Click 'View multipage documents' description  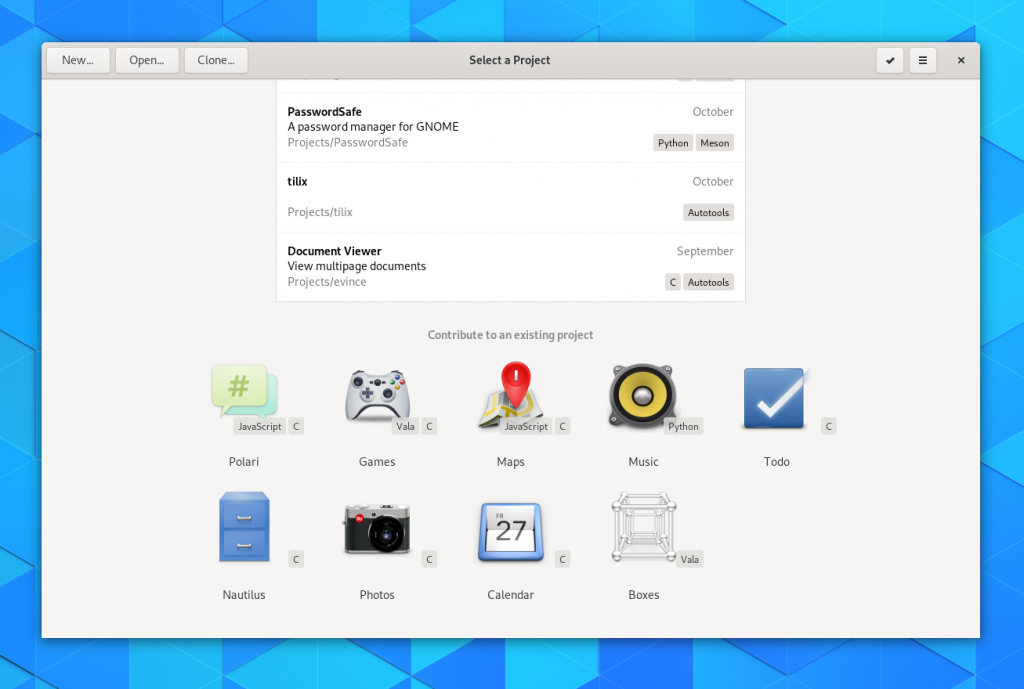point(357,266)
